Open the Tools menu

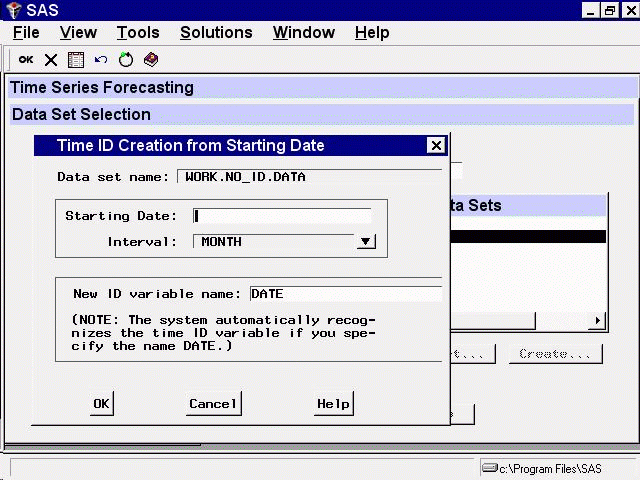click(x=138, y=33)
